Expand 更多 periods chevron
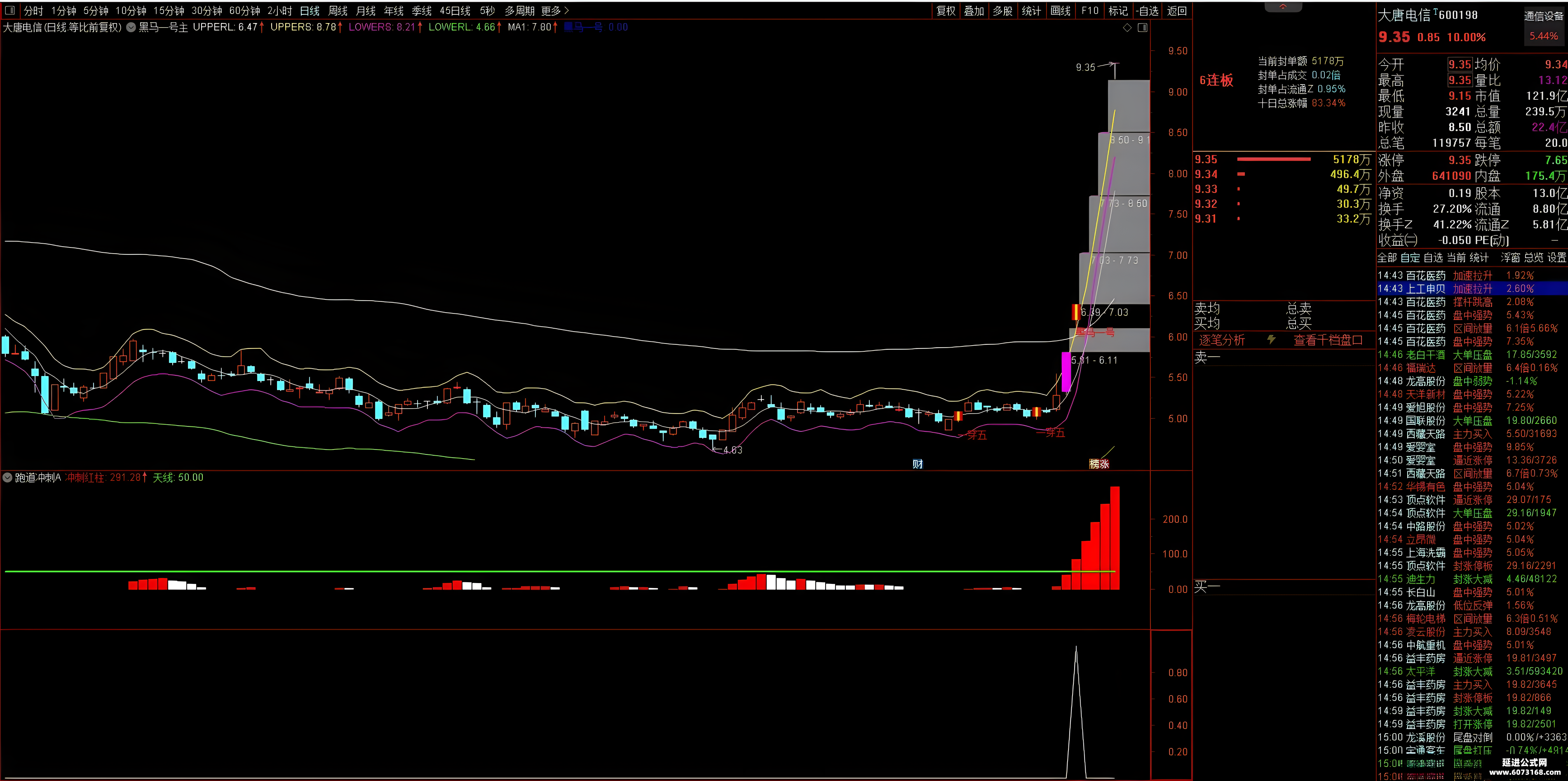 [566, 10]
